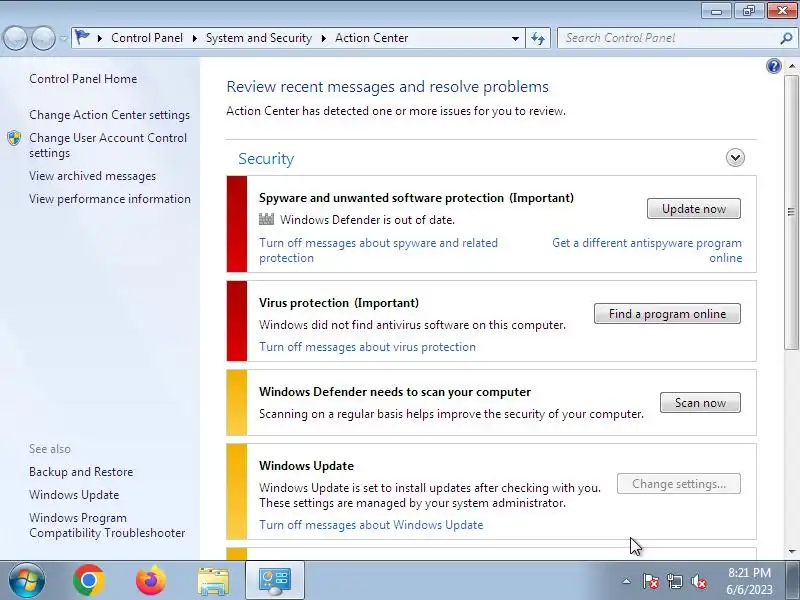Turn off messages about virus protection
Viewport: 800px width, 600px height.
click(x=367, y=347)
